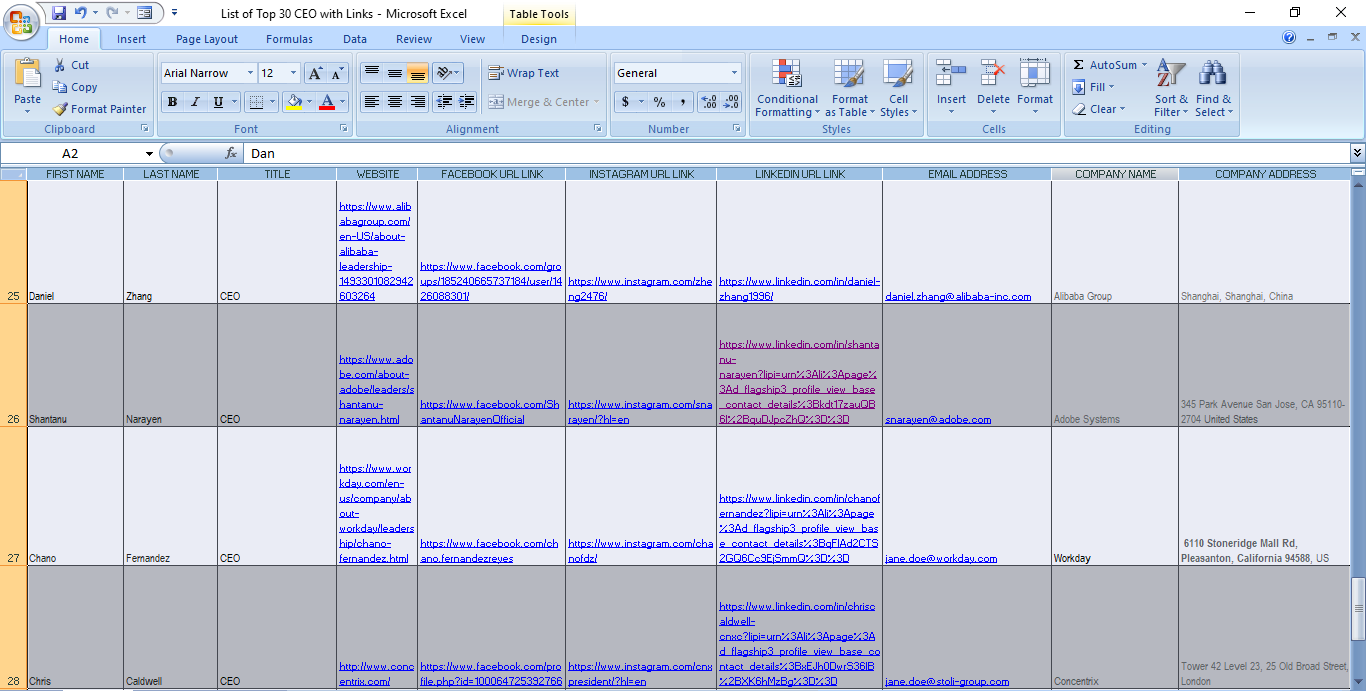Screen dimensions: 1366x691
Task: Decrease the cell indent
Action: click(444, 102)
